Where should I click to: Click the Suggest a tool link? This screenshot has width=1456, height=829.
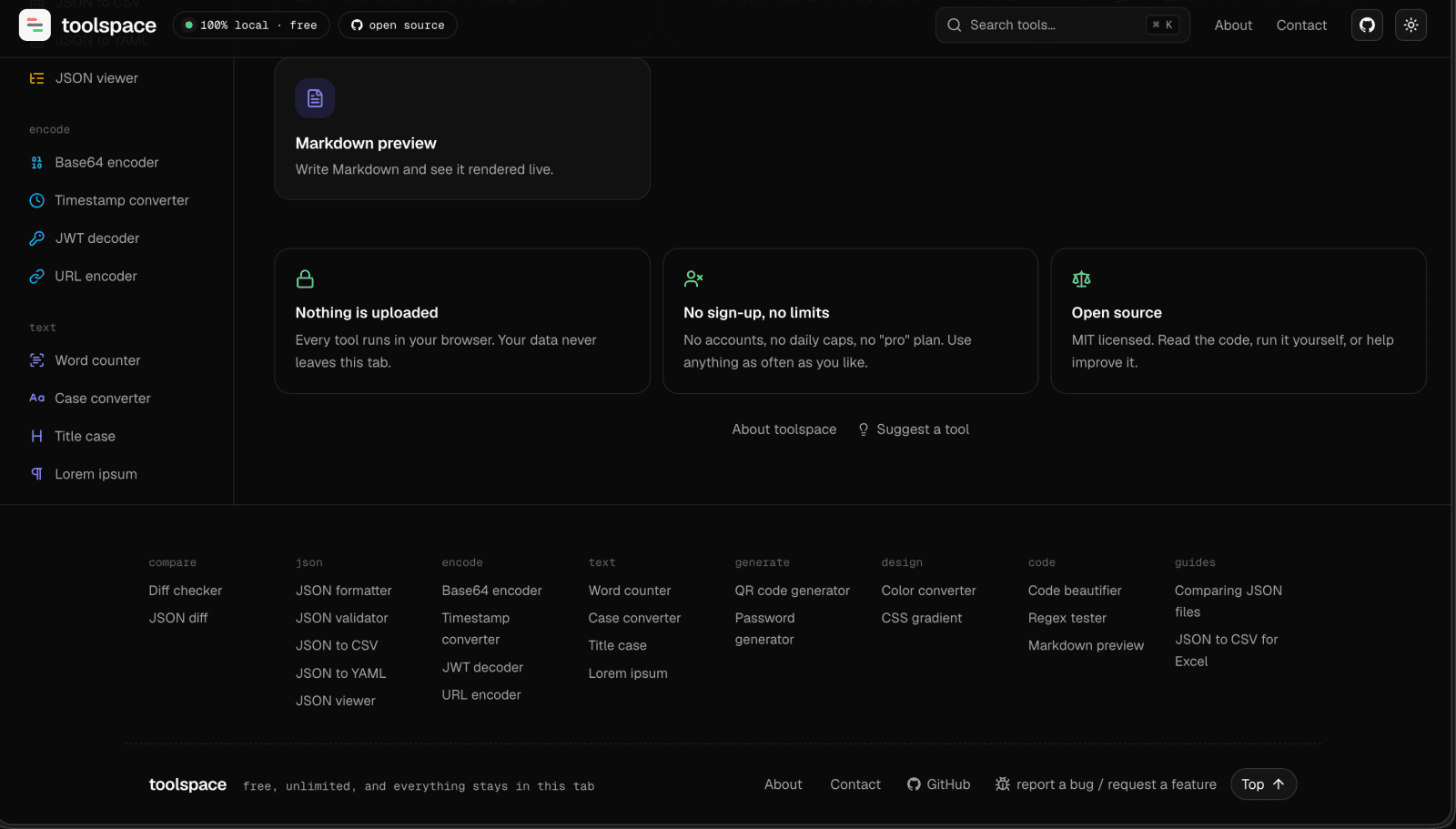(913, 430)
